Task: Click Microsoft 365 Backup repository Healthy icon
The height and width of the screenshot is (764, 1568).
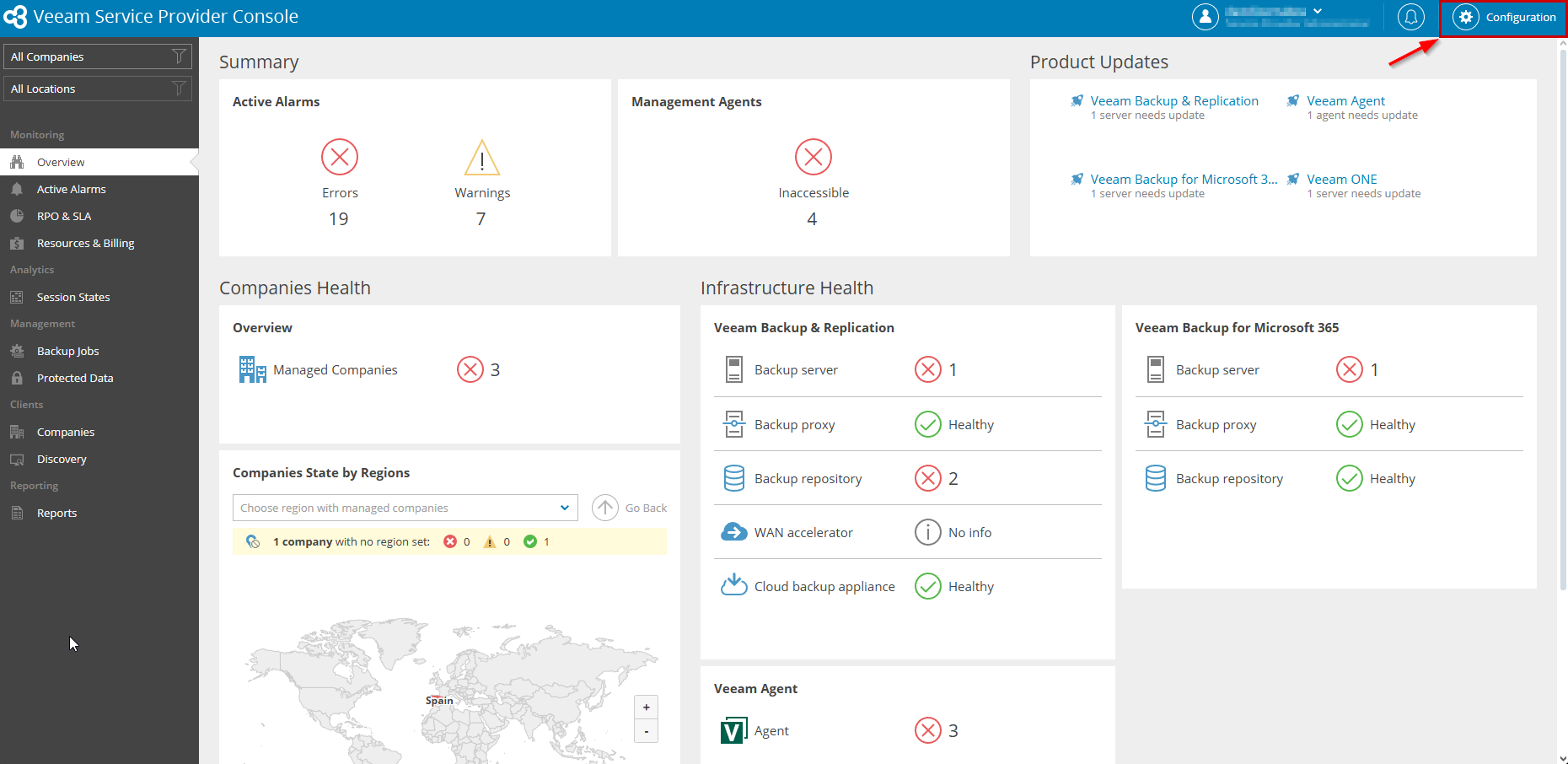Action: [1350, 478]
